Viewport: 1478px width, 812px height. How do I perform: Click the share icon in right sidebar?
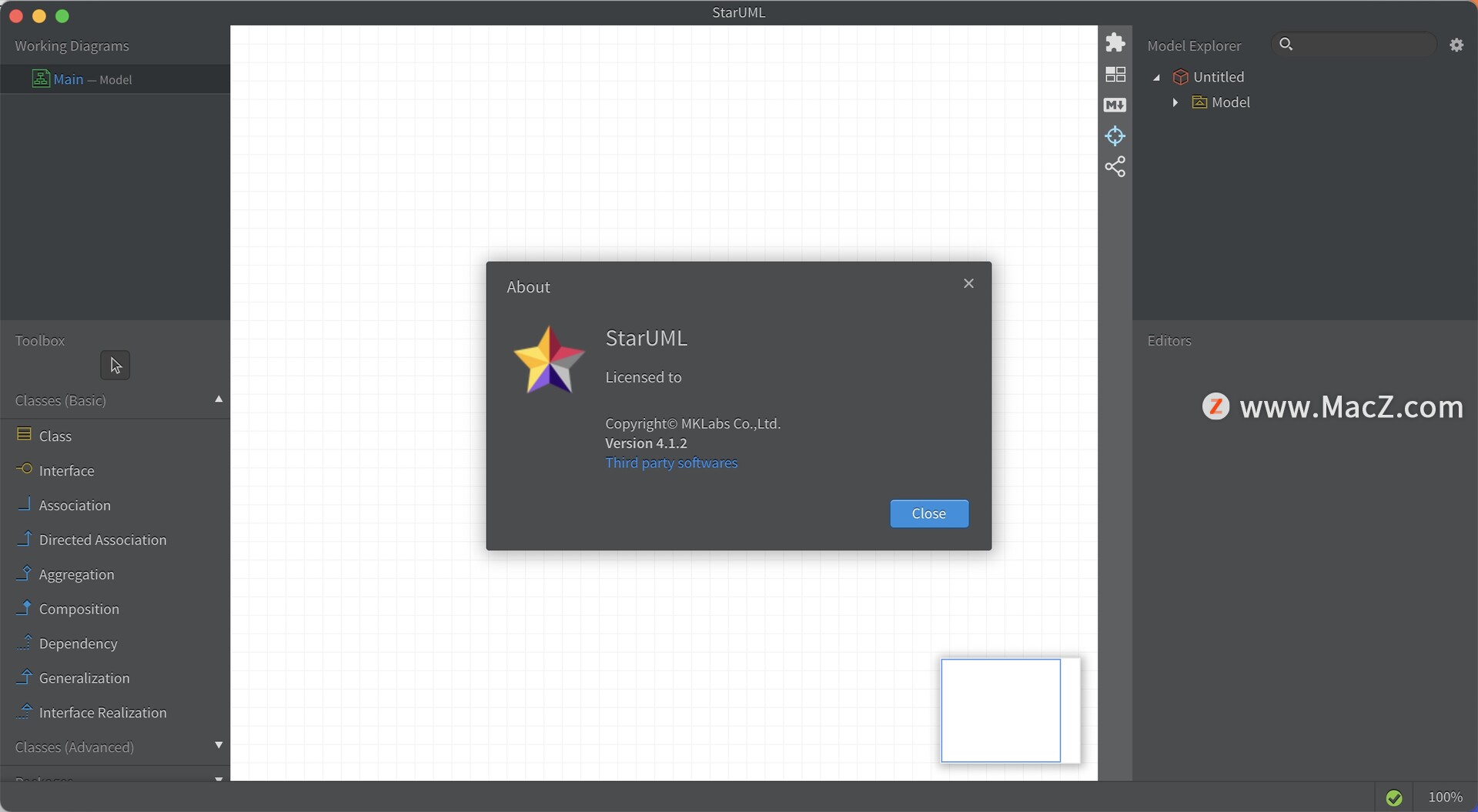coord(1115,167)
